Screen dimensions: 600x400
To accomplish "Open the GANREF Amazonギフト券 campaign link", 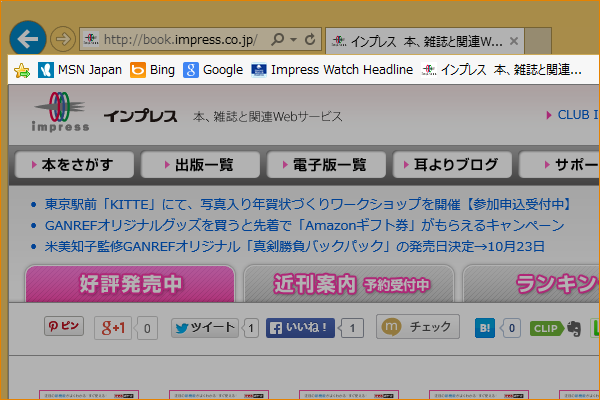I will (305, 225).
